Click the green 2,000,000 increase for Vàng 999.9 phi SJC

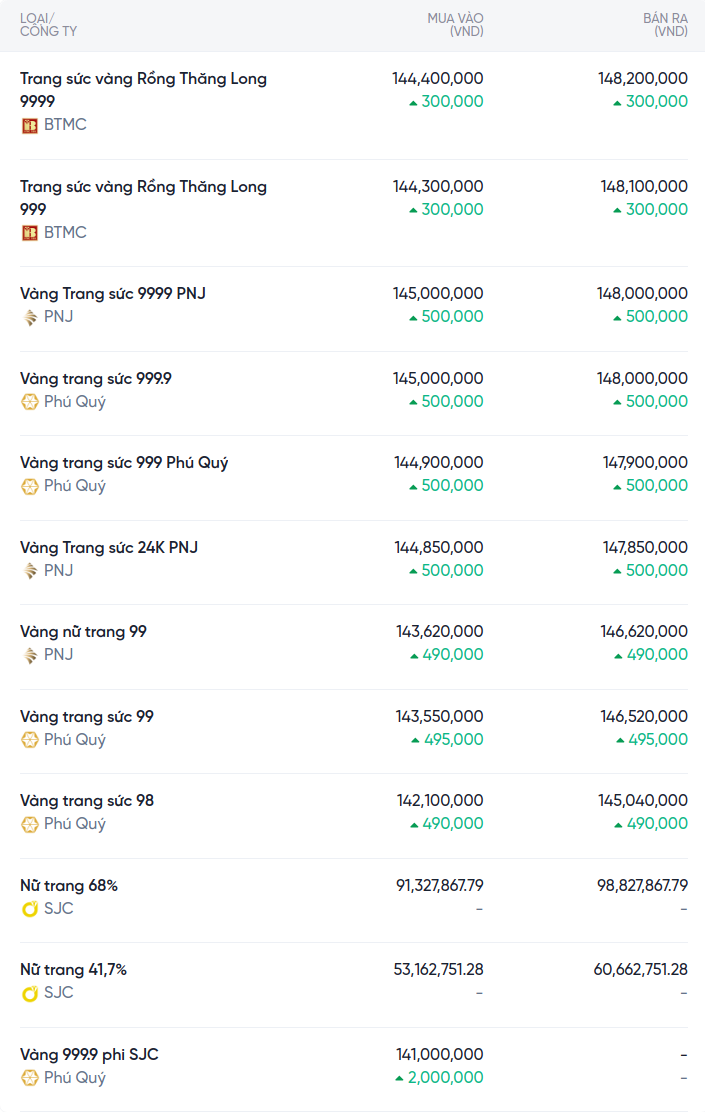[444, 1078]
